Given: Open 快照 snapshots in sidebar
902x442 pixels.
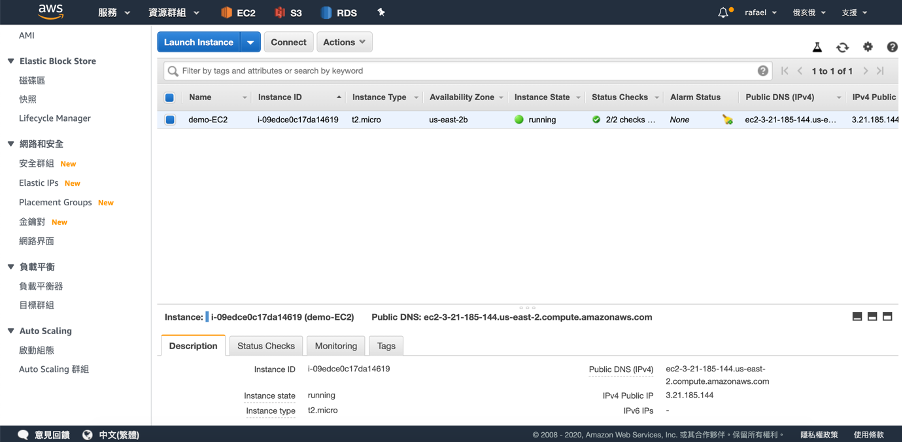Looking at the screenshot, I should [28, 99].
